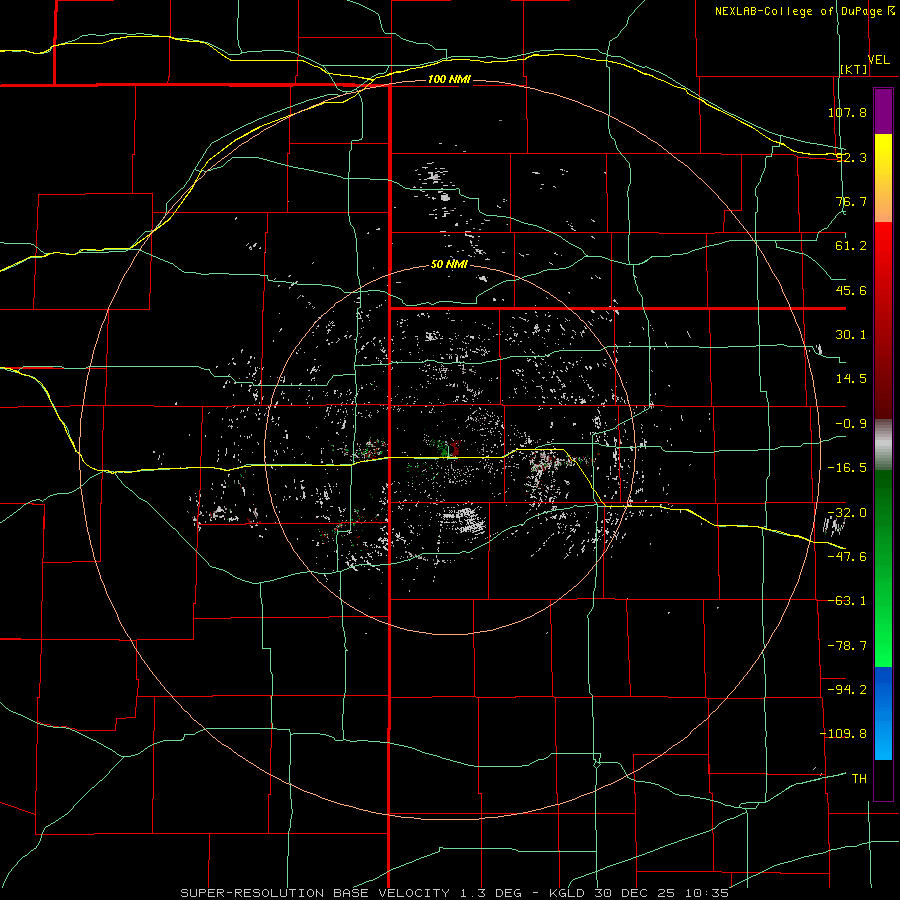Pick the gray near-zero segment of color bar
The height and width of the screenshot is (900, 900).
pos(883,445)
